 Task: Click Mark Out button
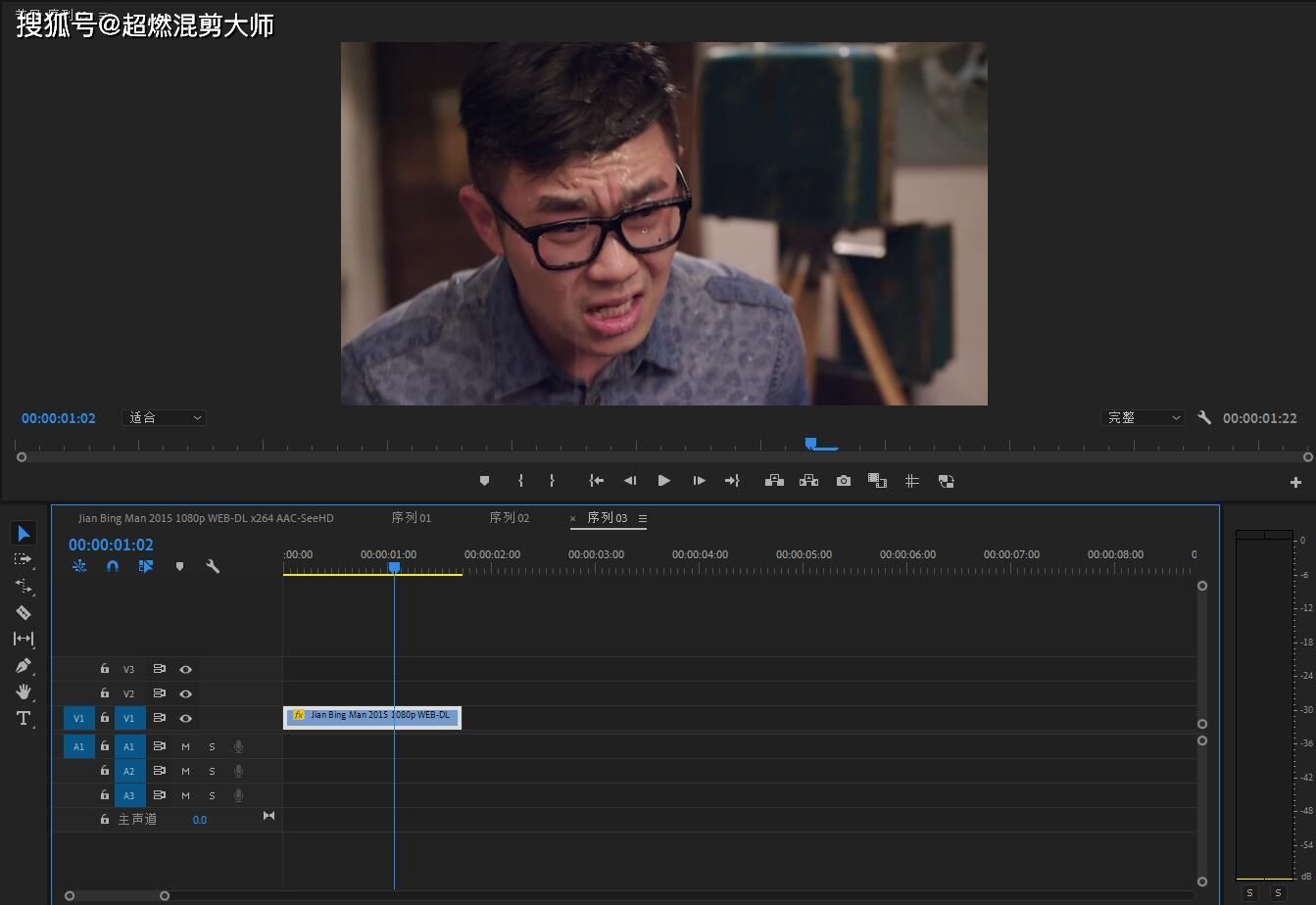click(x=552, y=481)
